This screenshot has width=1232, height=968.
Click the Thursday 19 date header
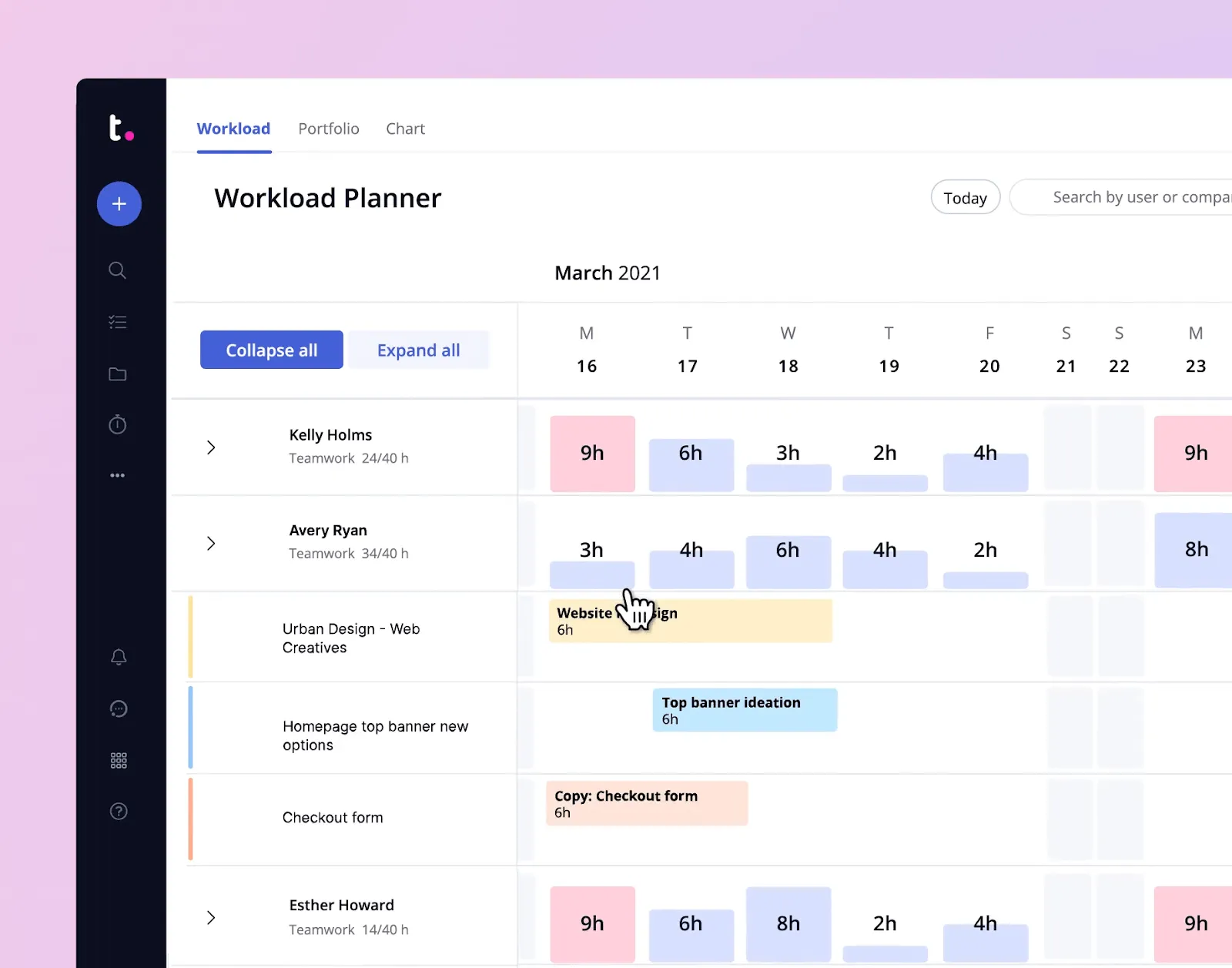tap(889, 350)
